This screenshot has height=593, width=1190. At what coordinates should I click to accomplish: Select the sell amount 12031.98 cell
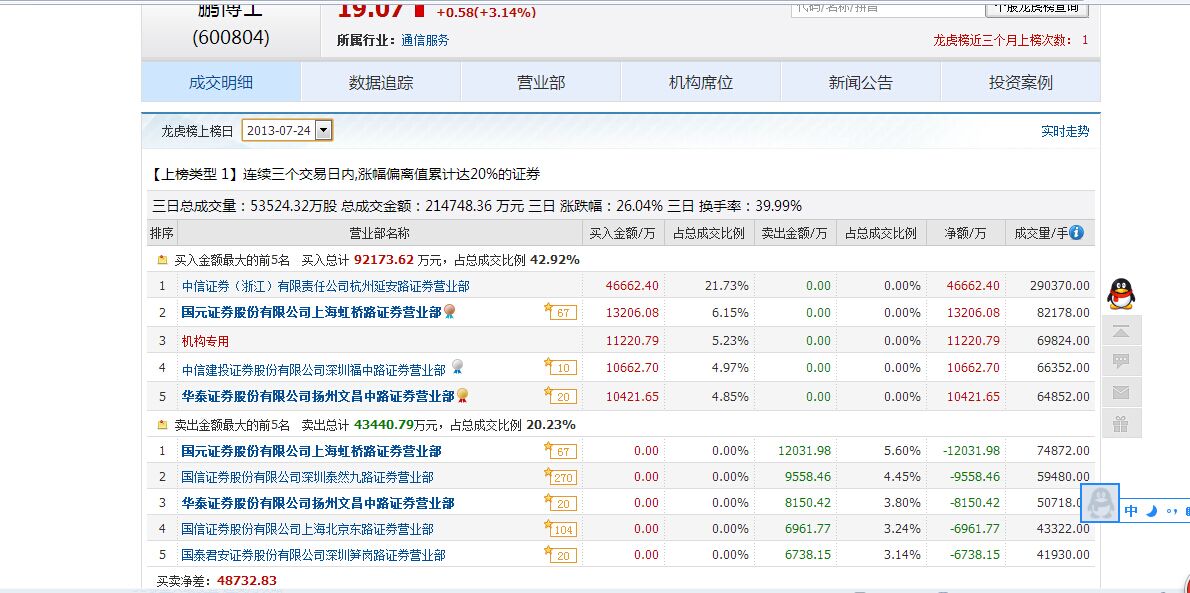804,450
